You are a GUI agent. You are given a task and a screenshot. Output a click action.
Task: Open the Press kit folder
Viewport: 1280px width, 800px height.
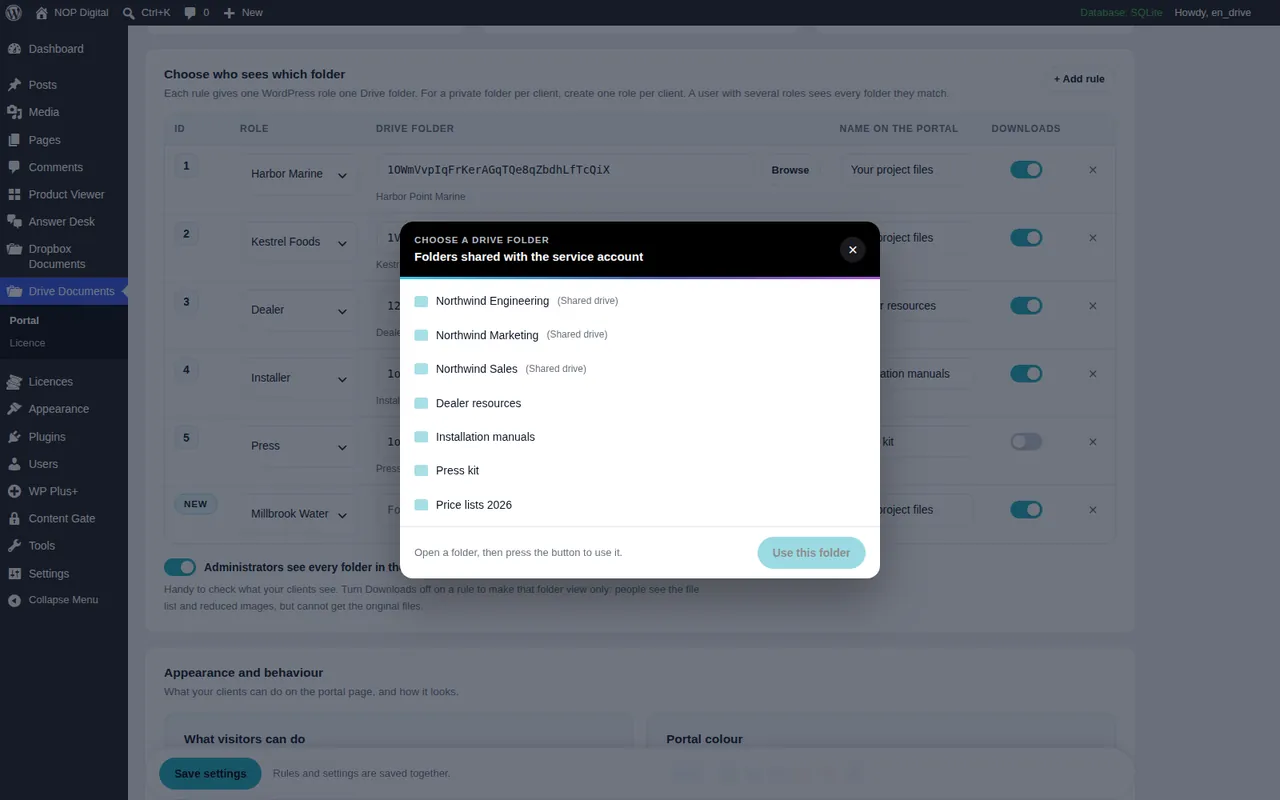click(x=640, y=471)
